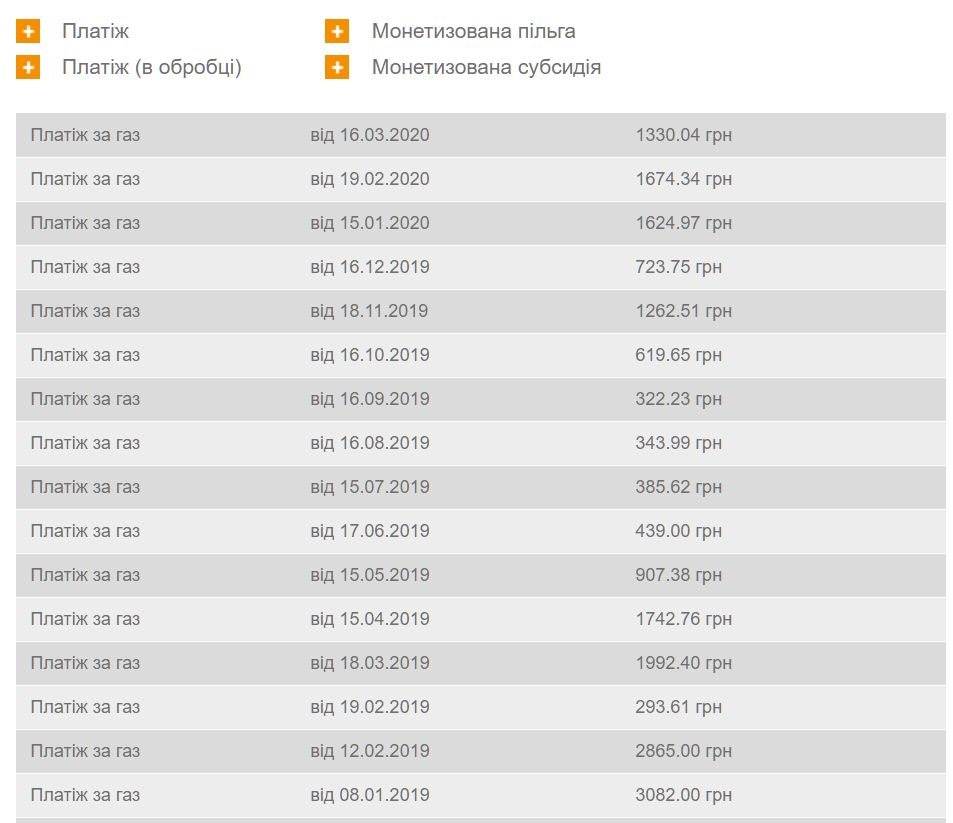
Task: Click the payment dated 15.04.2019
Action: tap(369, 619)
